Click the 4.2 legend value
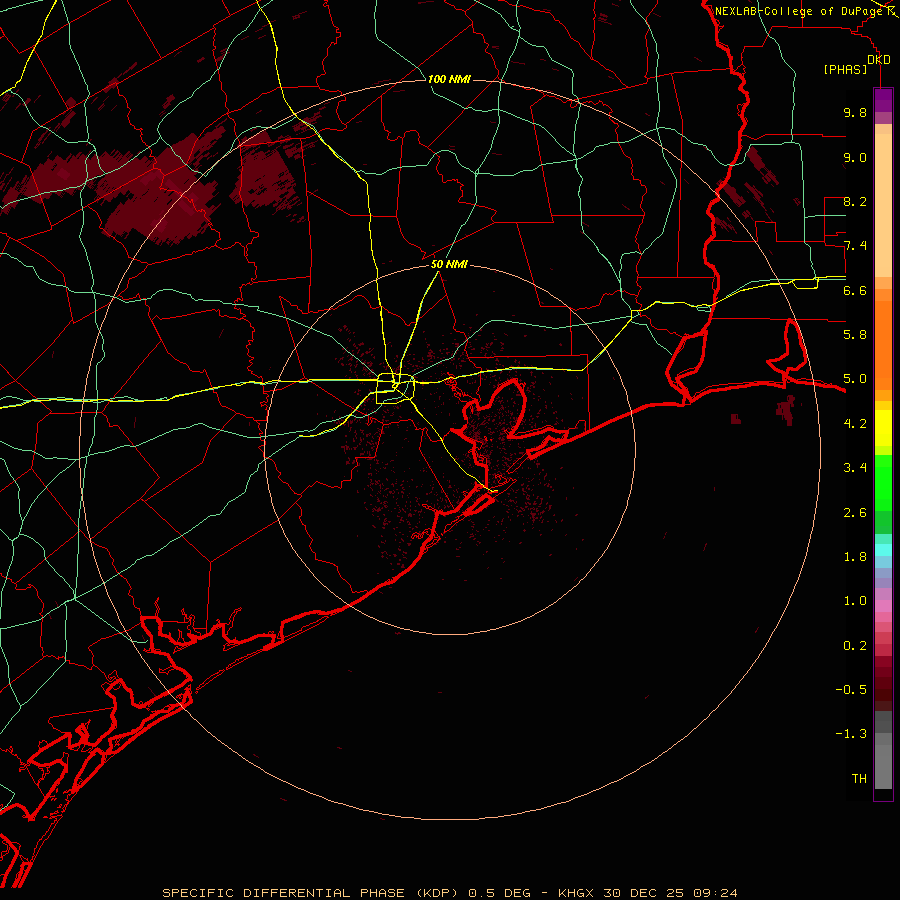 [855, 424]
